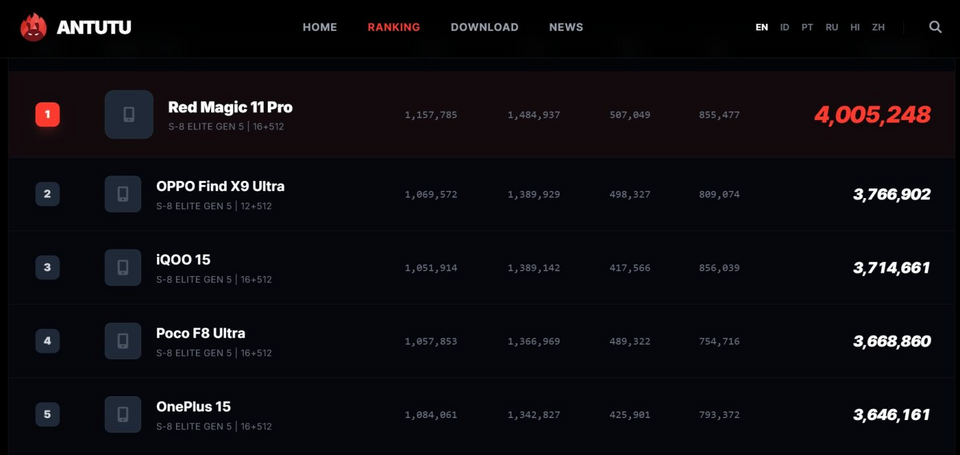Click OPPO score 498,327

click(630, 195)
